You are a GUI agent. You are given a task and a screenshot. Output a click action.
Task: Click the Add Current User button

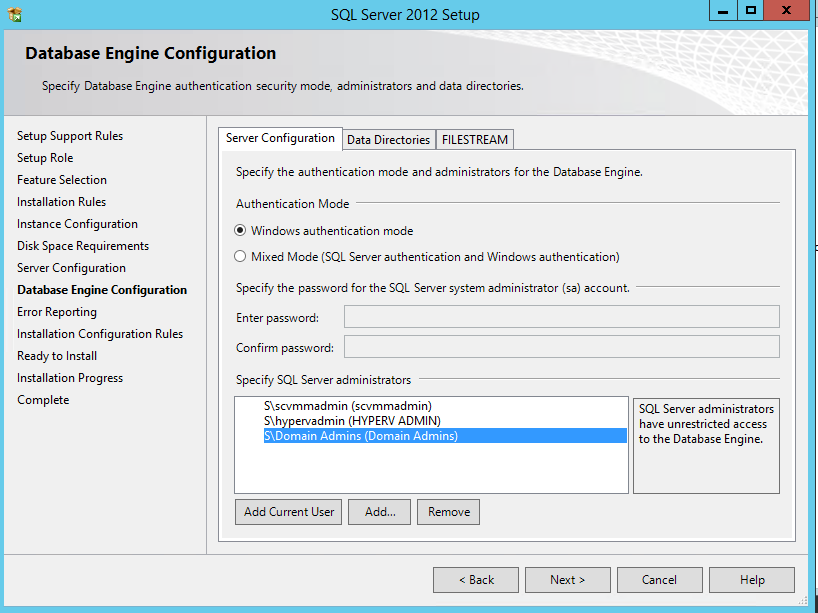tap(288, 512)
